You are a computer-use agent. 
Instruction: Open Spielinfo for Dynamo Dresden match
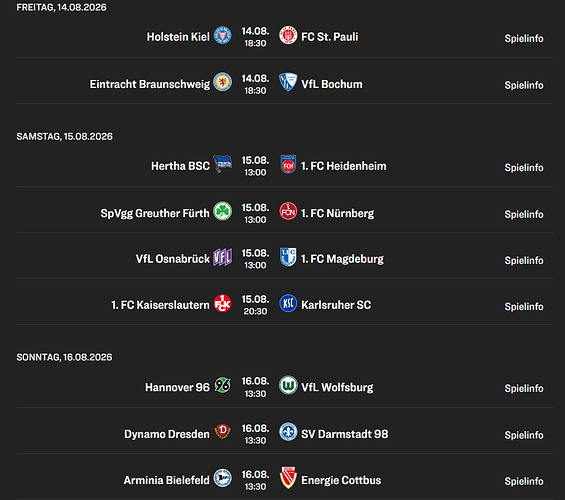click(524, 435)
